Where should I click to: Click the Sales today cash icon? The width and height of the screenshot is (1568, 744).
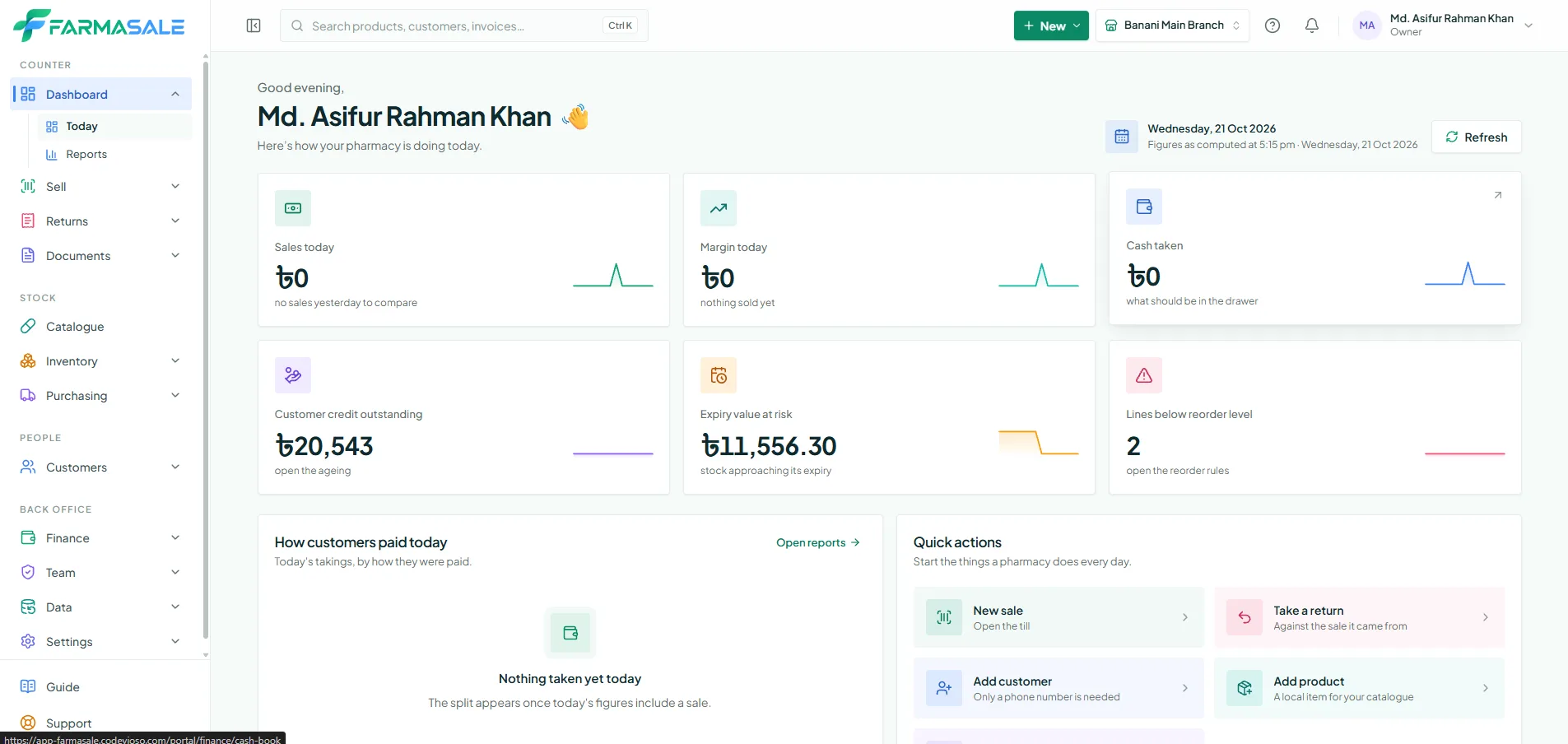[x=293, y=208]
